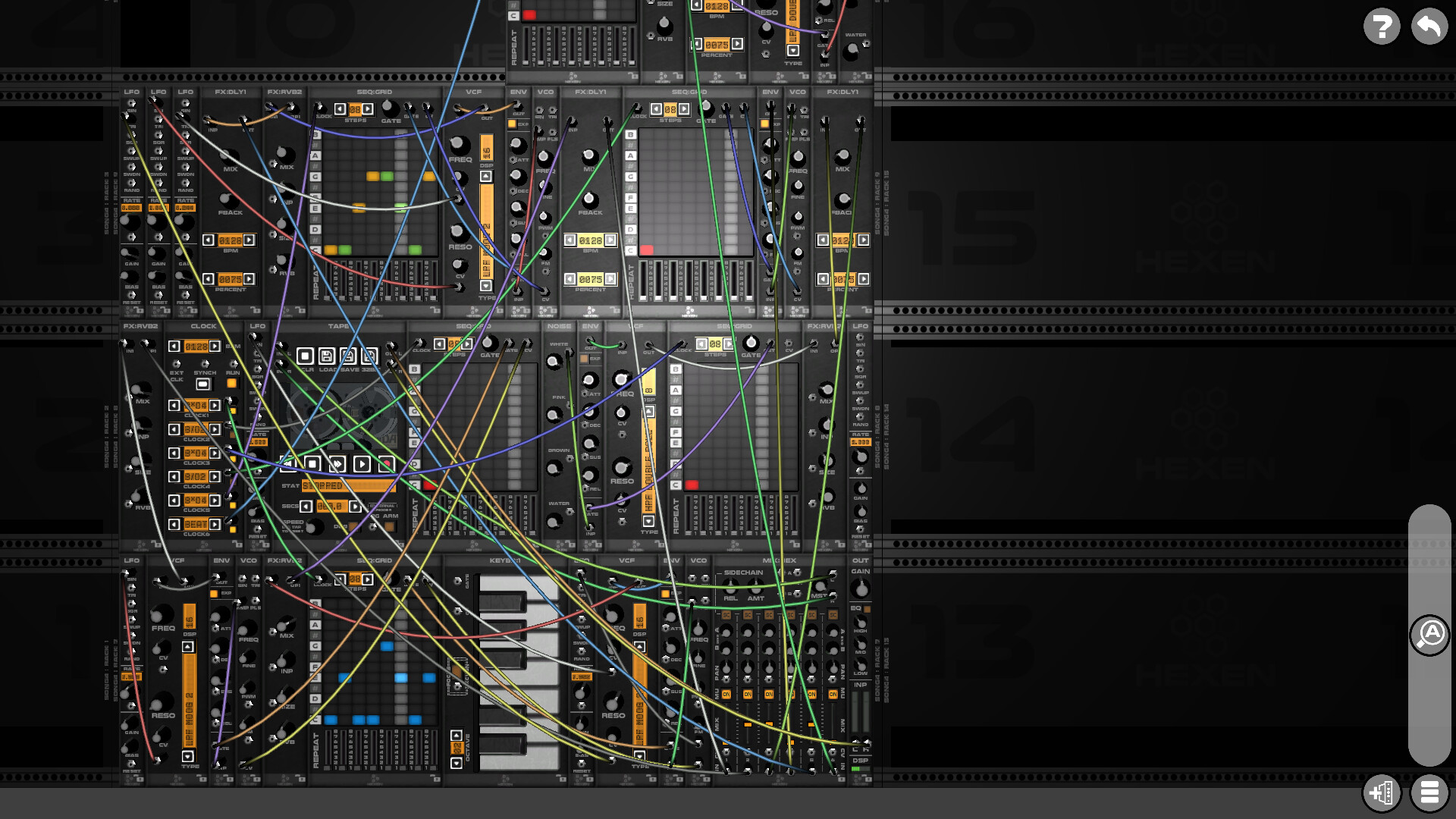Click the LOAD icon on the TAPE module
The image size is (1456, 819).
326,356
